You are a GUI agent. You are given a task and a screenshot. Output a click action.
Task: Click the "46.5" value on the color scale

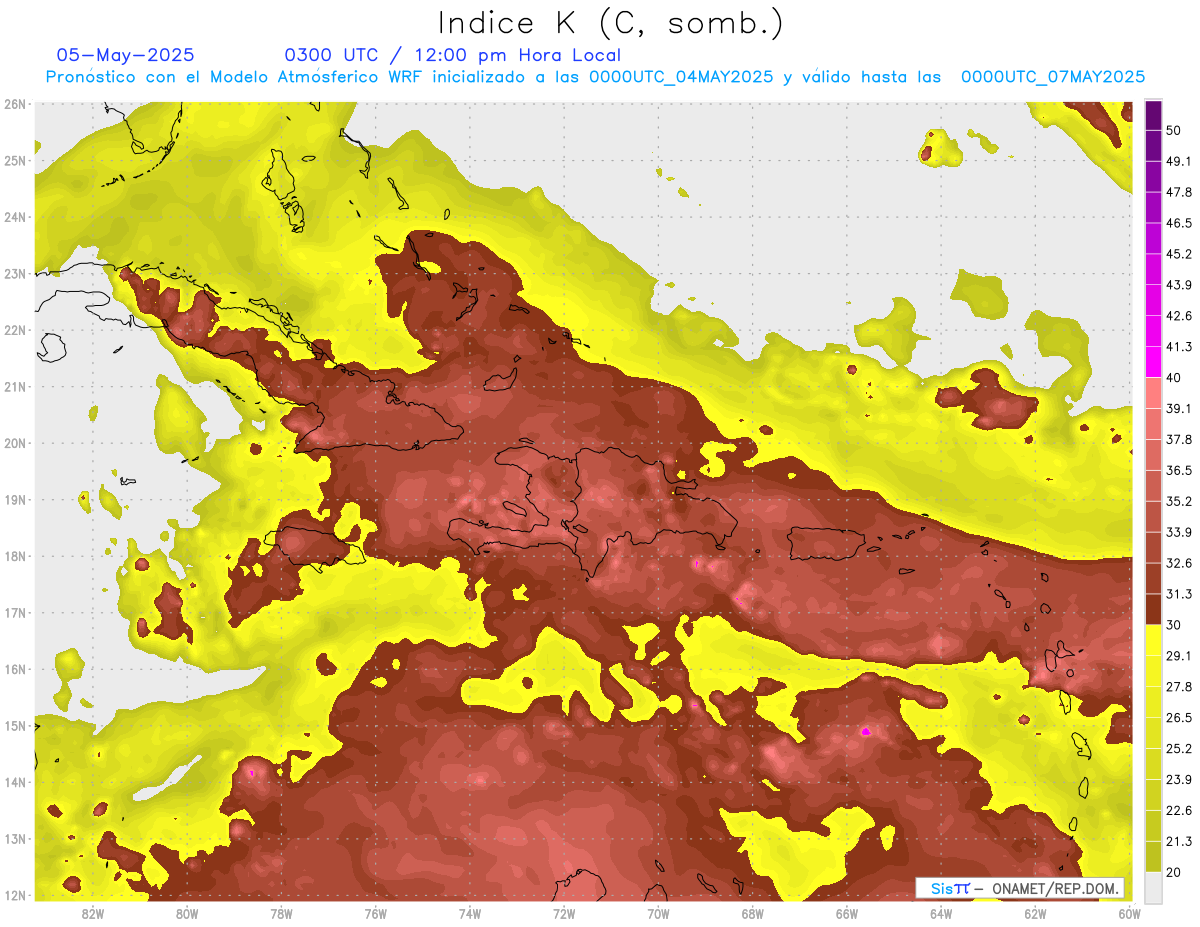[1178, 223]
